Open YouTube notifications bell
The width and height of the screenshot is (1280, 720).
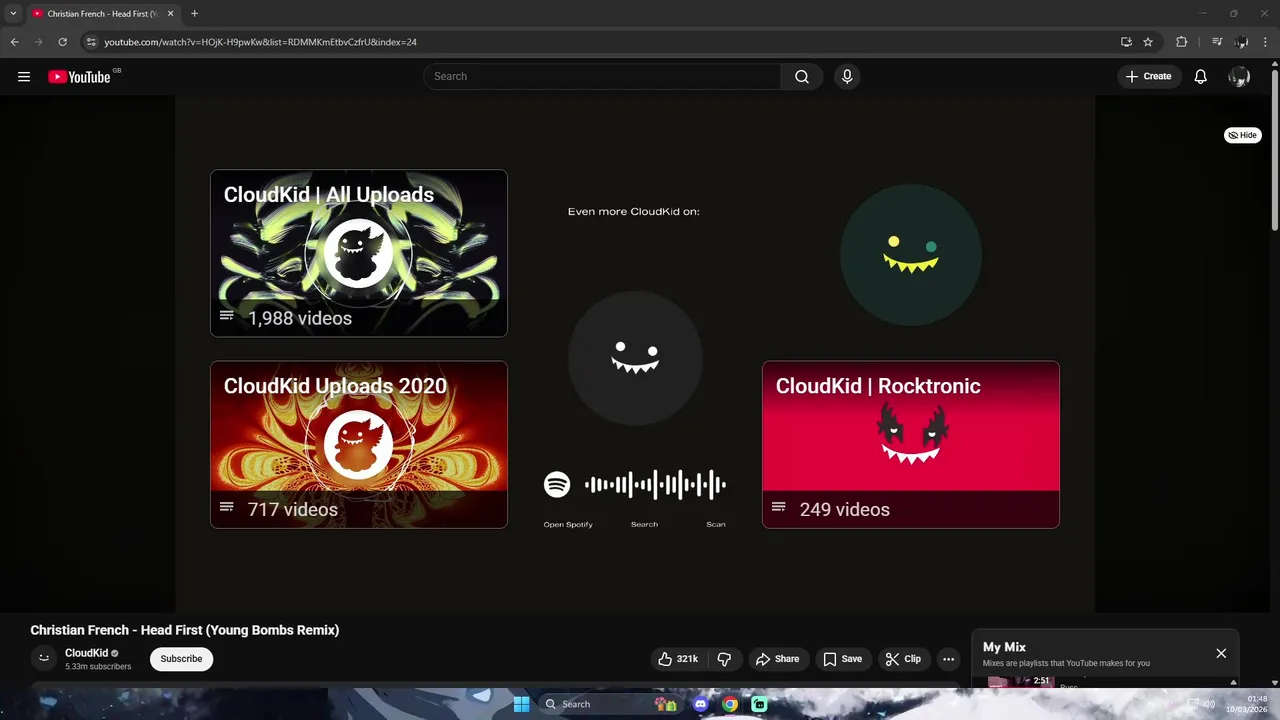pyautogui.click(x=1201, y=76)
